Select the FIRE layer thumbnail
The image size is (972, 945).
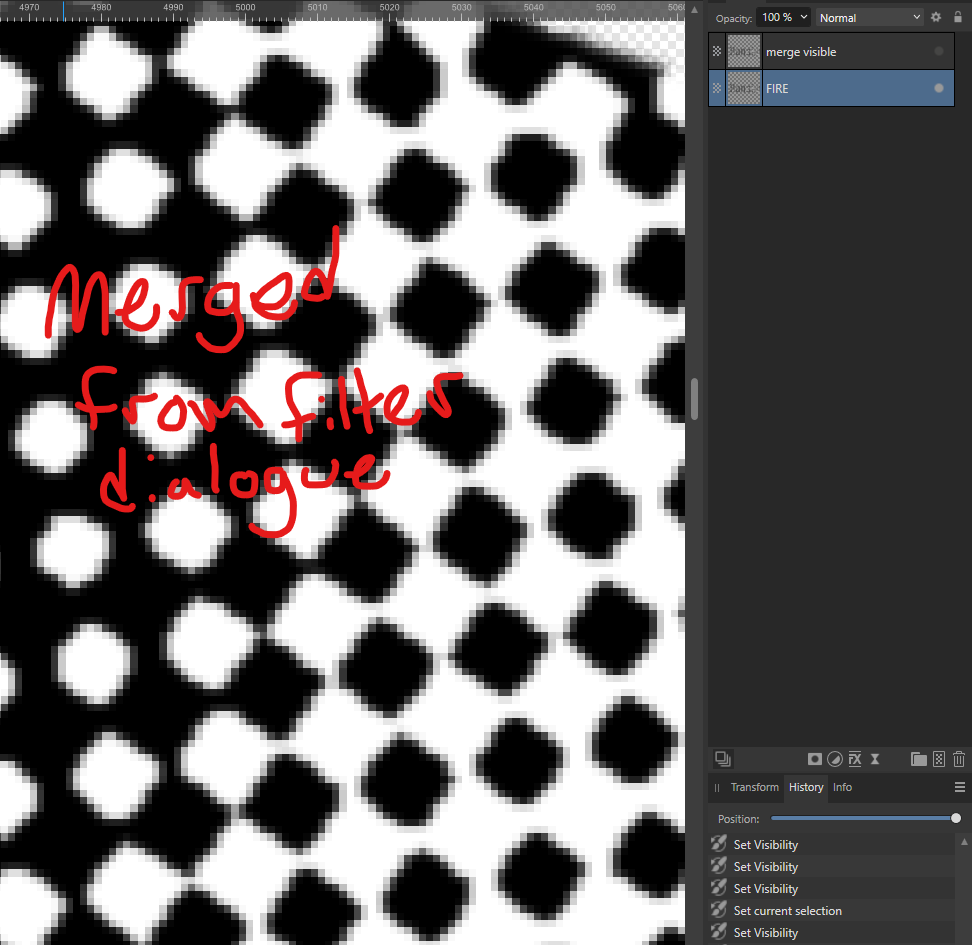click(743, 88)
